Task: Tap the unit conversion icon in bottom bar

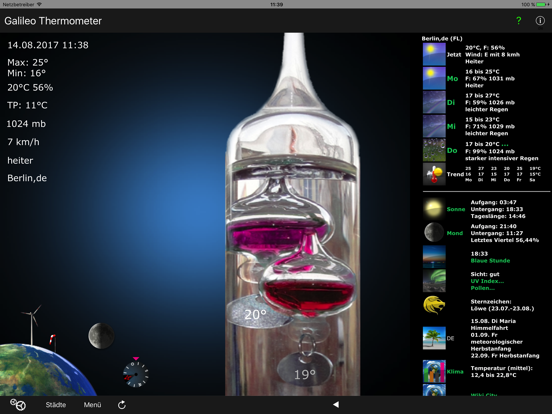Action: pyautogui.click(x=18, y=404)
